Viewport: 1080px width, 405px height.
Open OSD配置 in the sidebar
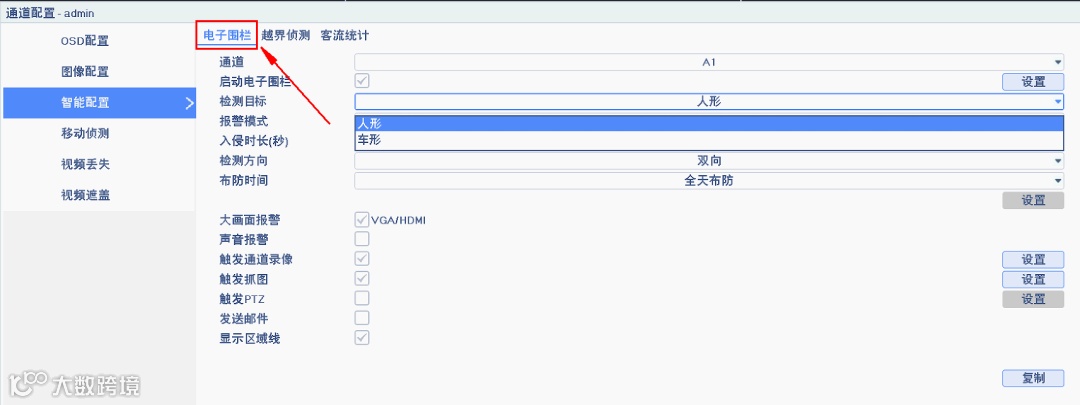coord(85,41)
